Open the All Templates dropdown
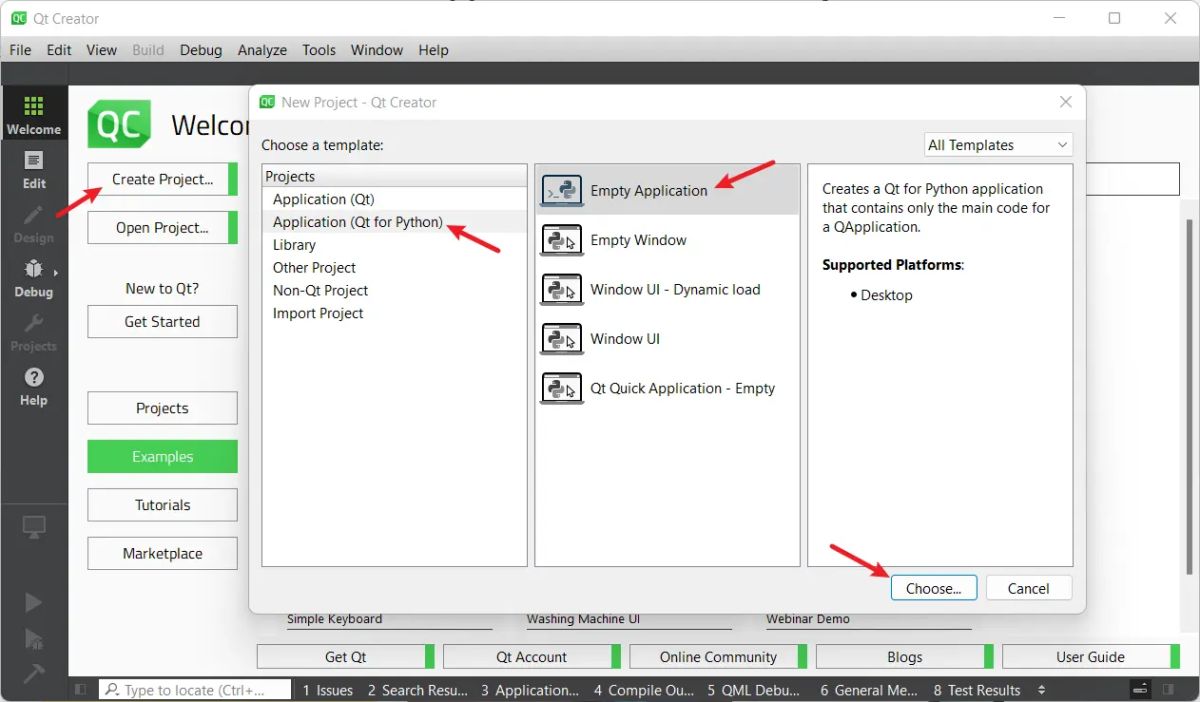Screen dimensions: 1200x702 click(998, 145)
